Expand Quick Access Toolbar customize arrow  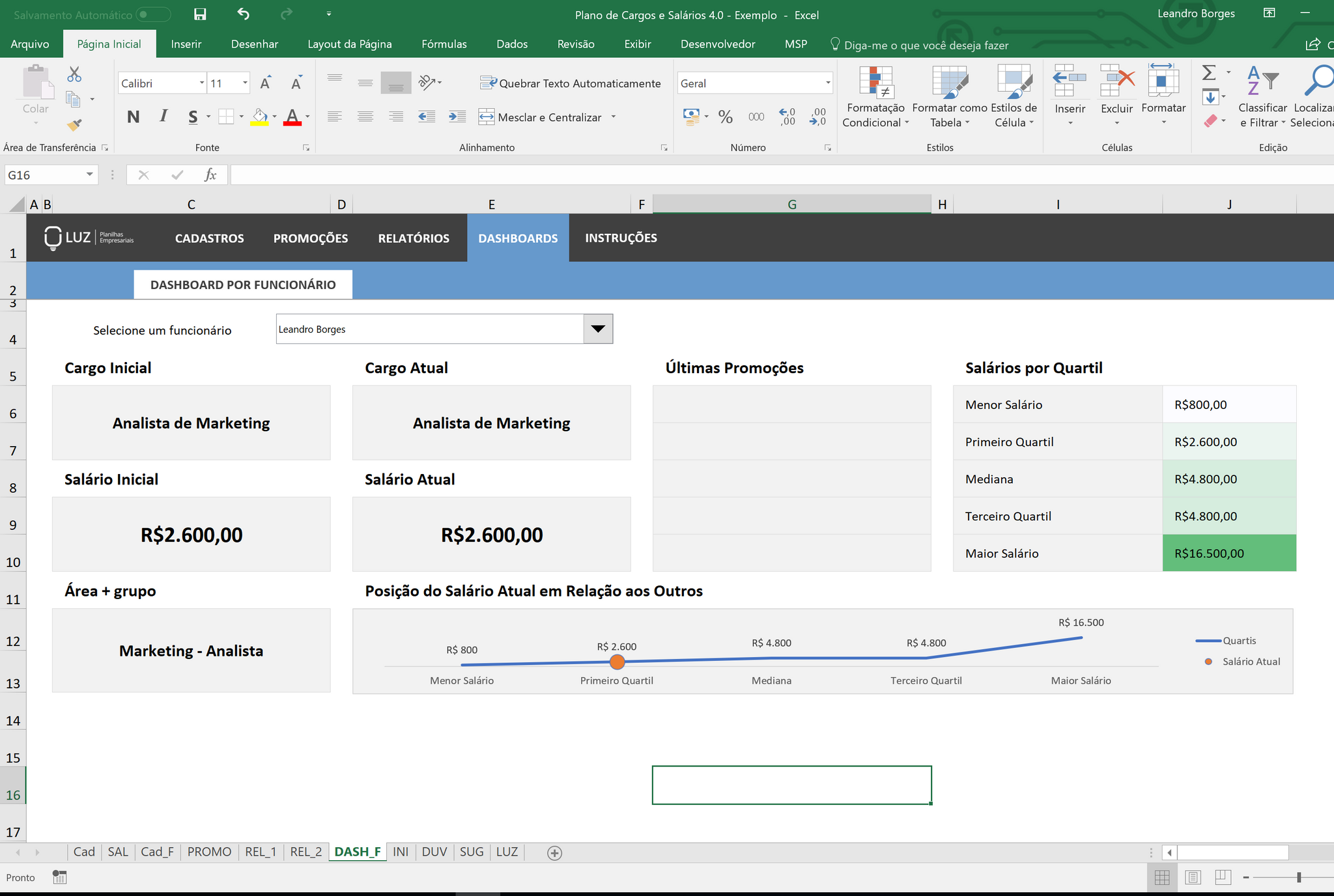click(x=329, y=14)
